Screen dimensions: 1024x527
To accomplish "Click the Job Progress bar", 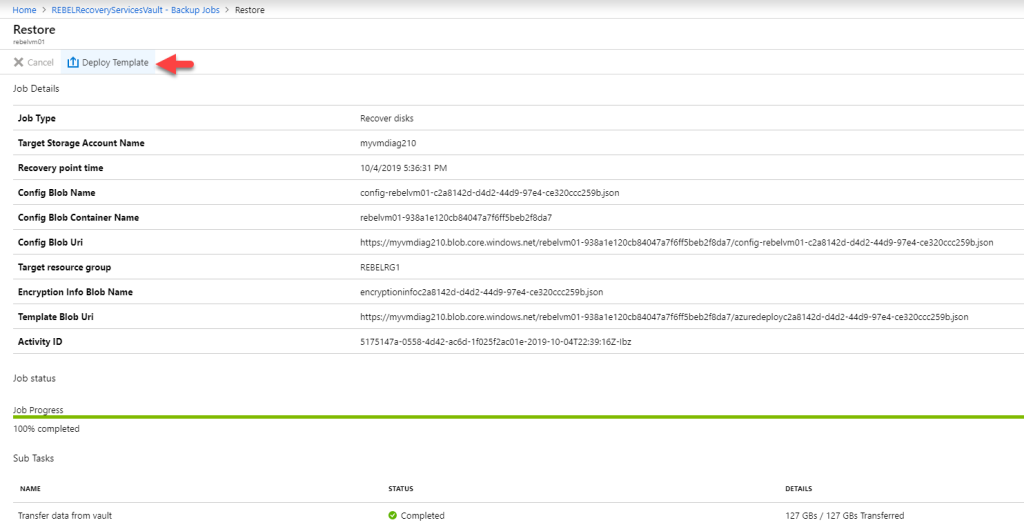I will click(512, 416).
